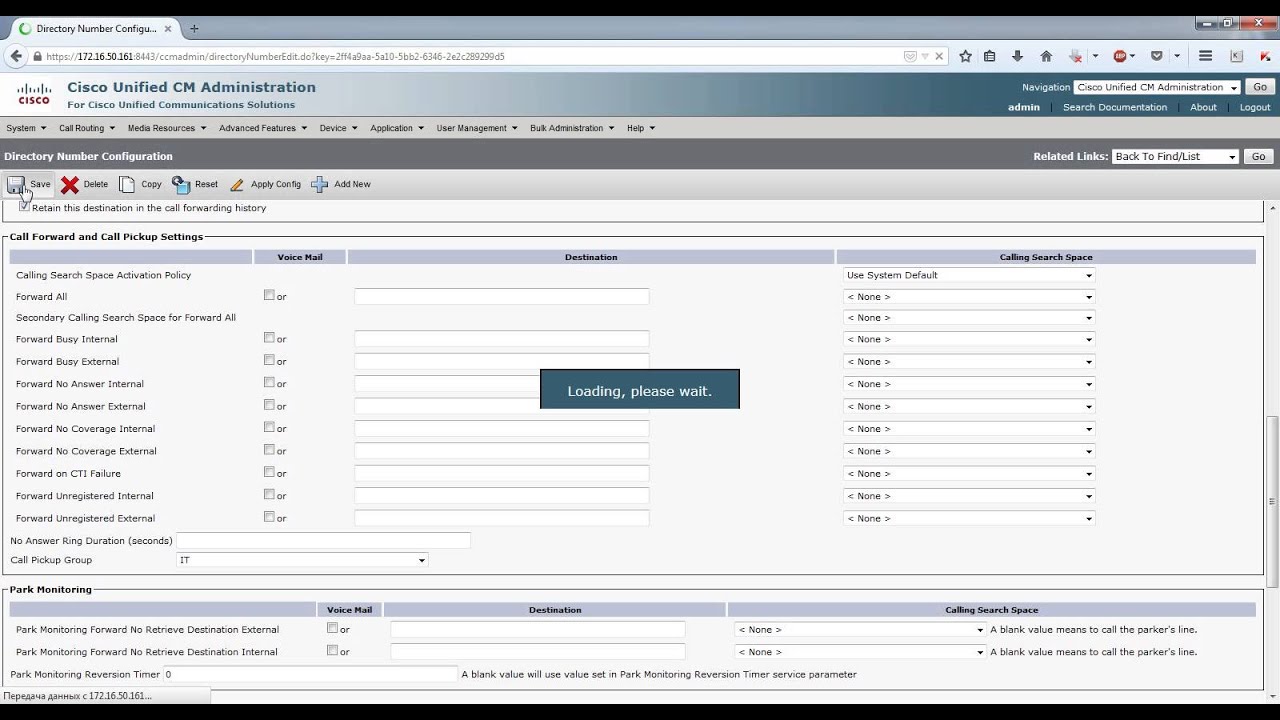Bookmark this page with the star icon

click(x=965, y=56)
